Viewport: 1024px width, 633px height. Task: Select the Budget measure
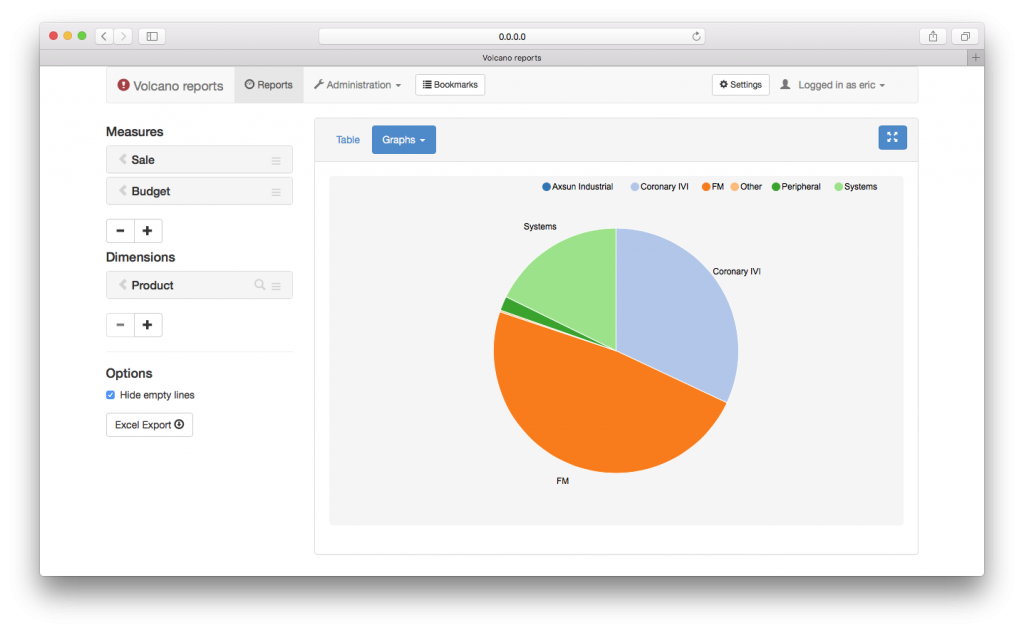(x=199, y=191)
